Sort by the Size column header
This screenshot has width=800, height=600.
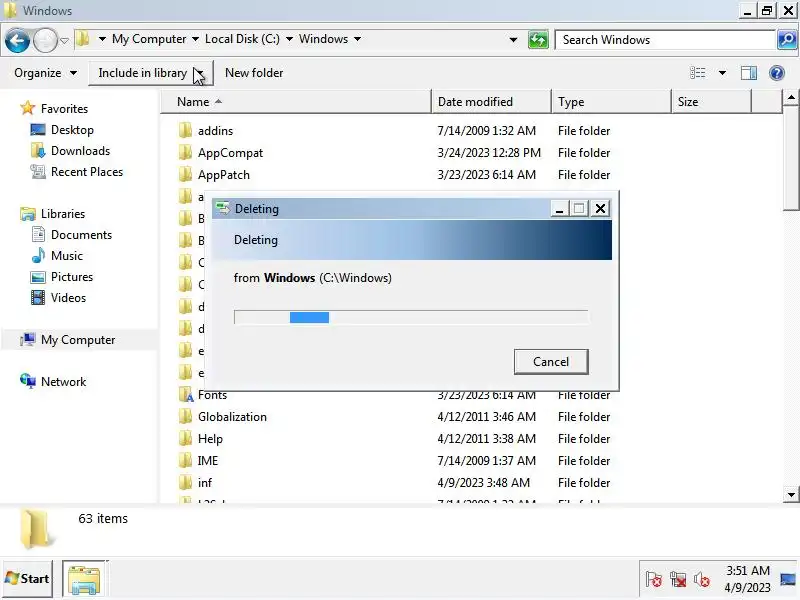click(x=712, y=102)
